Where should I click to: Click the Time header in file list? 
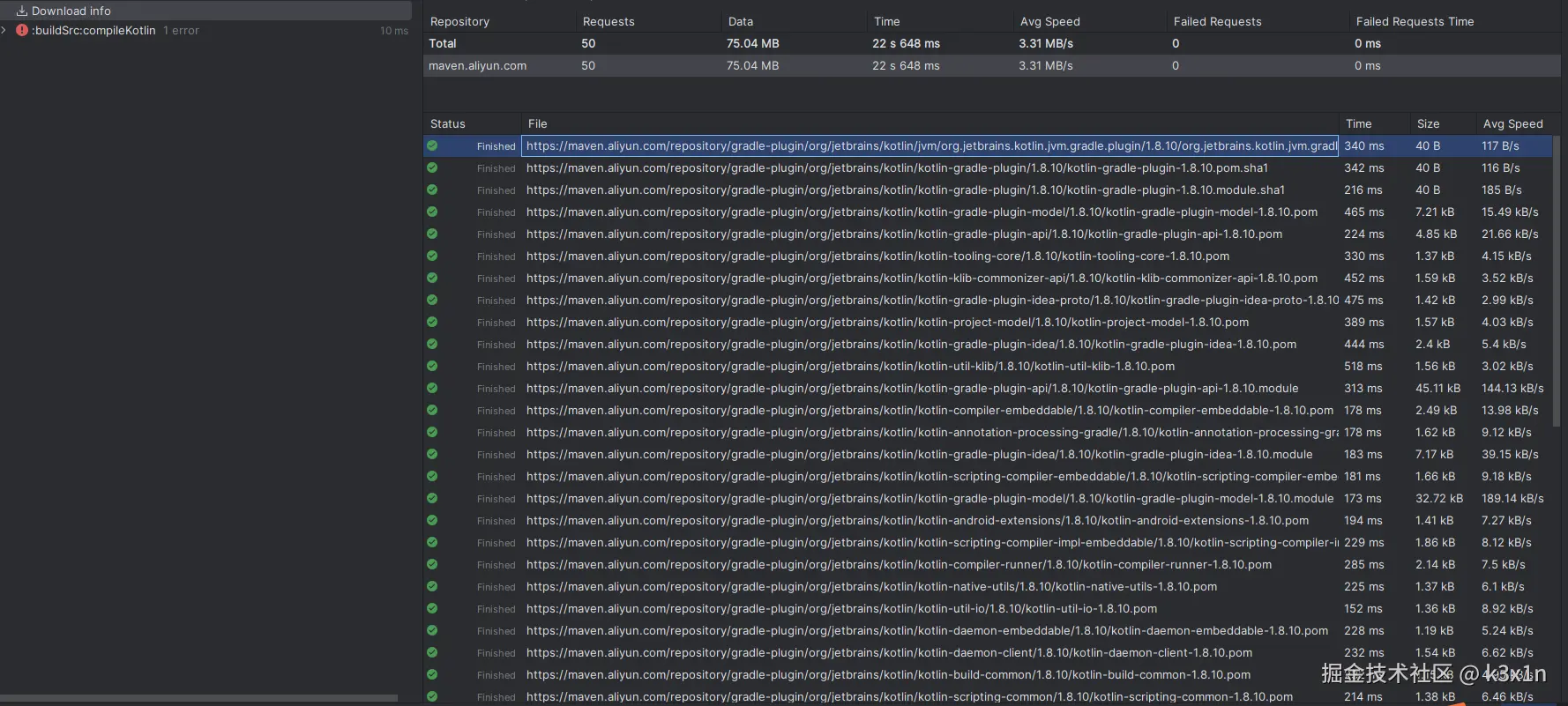(1359, 123)
